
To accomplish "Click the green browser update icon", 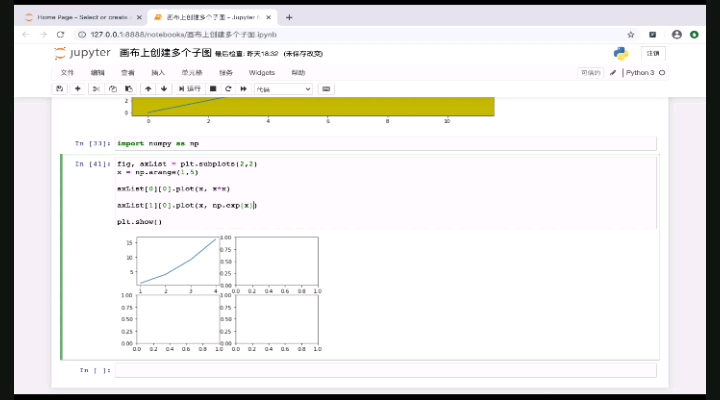I will pos(694,34).
